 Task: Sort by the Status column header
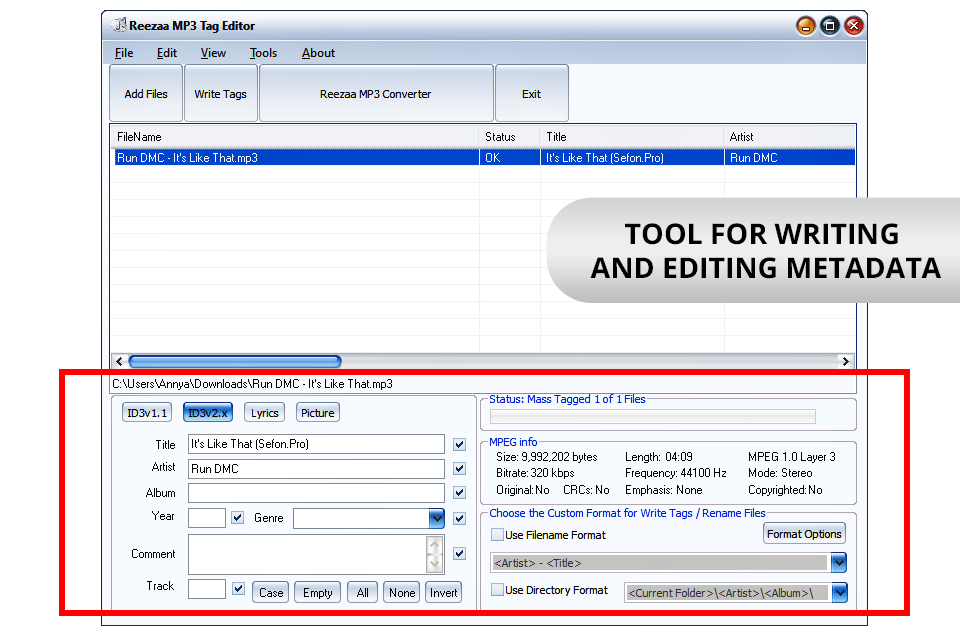pyautogui.click(x=509, y=137)
